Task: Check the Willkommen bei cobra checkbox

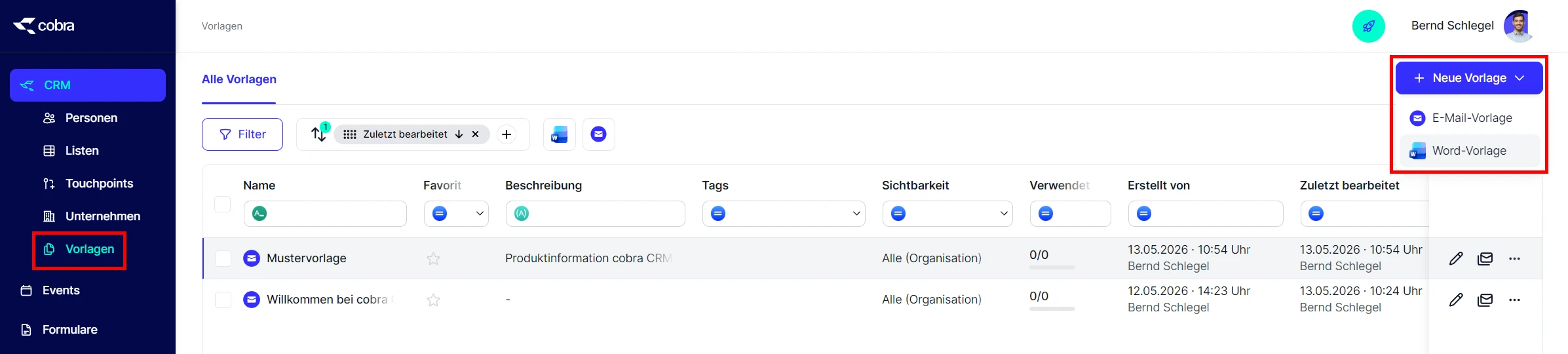Action: tap(223, 300)
